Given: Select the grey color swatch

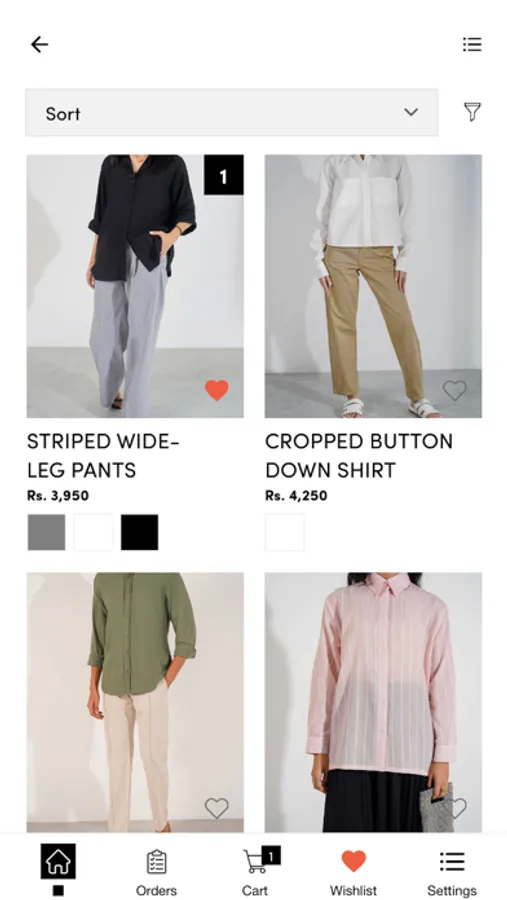Looking at the screenshot, I should pos(47,532).
